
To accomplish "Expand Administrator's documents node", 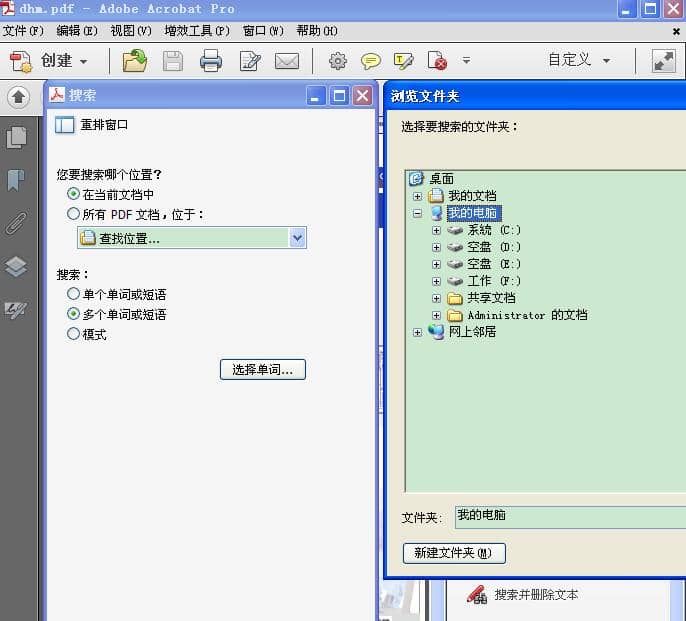I will (x=436, y=315).
